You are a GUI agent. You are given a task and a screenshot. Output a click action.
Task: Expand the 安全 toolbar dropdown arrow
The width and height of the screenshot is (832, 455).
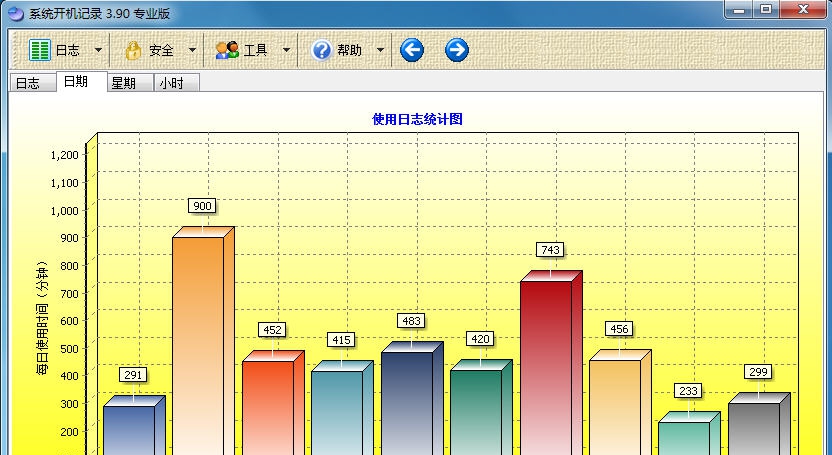tap(192, 50)
